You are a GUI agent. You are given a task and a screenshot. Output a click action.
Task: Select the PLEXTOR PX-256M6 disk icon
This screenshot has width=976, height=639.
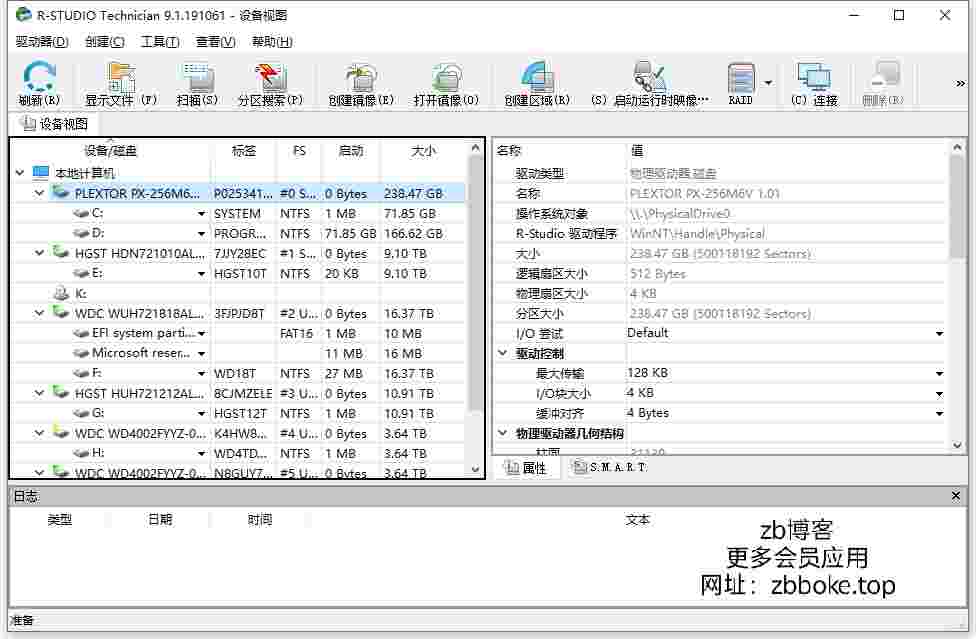tap(61, 193)
